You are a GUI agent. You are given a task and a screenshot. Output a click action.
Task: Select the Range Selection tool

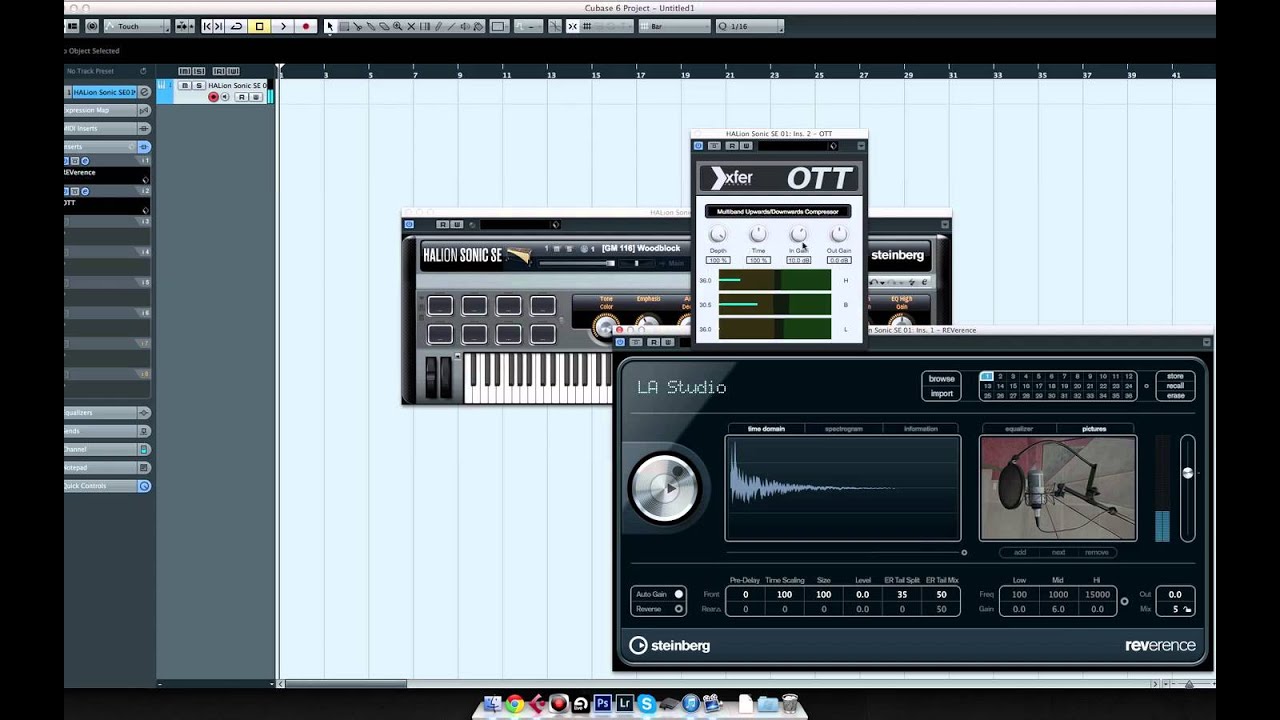click(x=344, y=26)
